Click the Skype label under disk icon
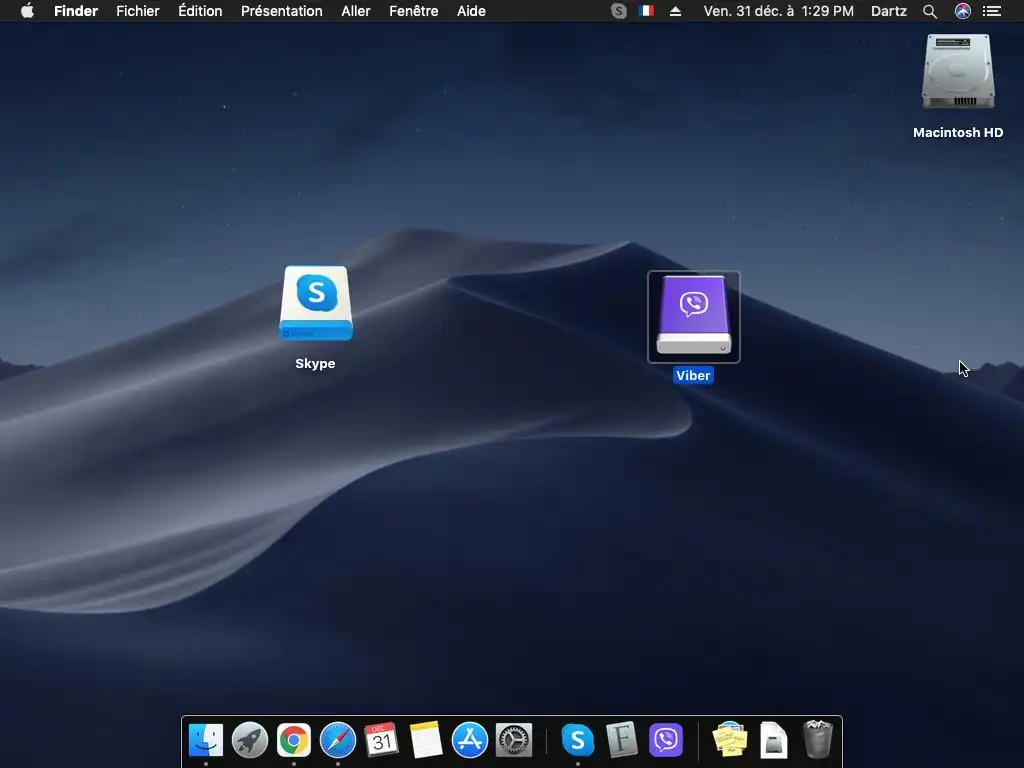The height and width of the screenshot is (768, 1024). click(x=315, y=364)
